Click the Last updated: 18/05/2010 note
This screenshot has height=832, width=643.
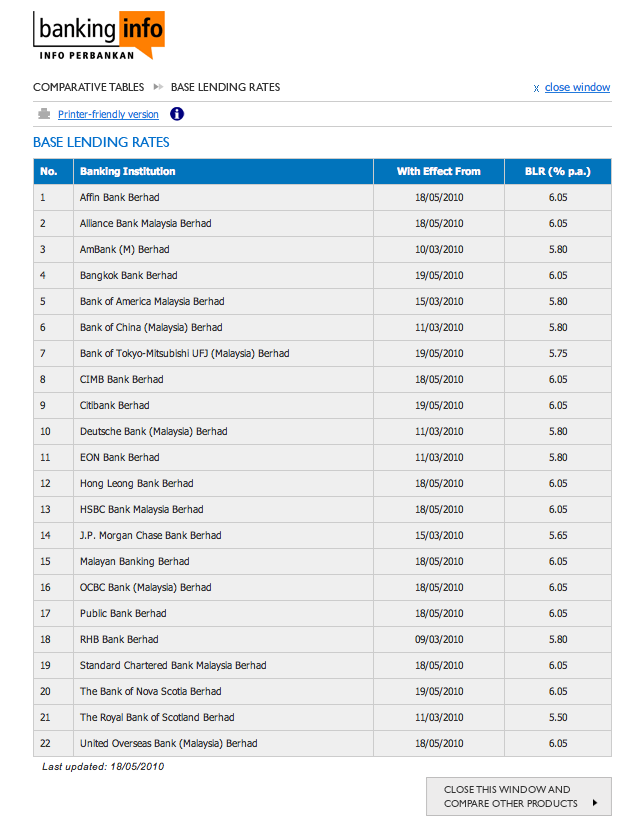tap(103, 767)
